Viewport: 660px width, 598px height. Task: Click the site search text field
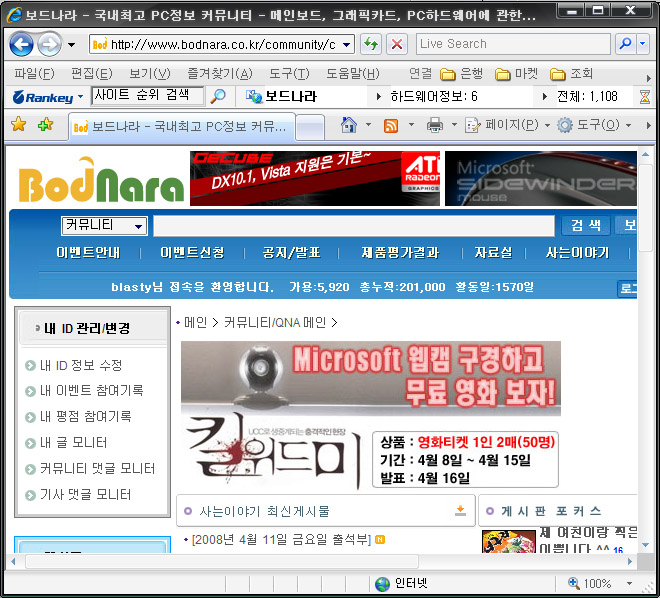pos(354,226)
